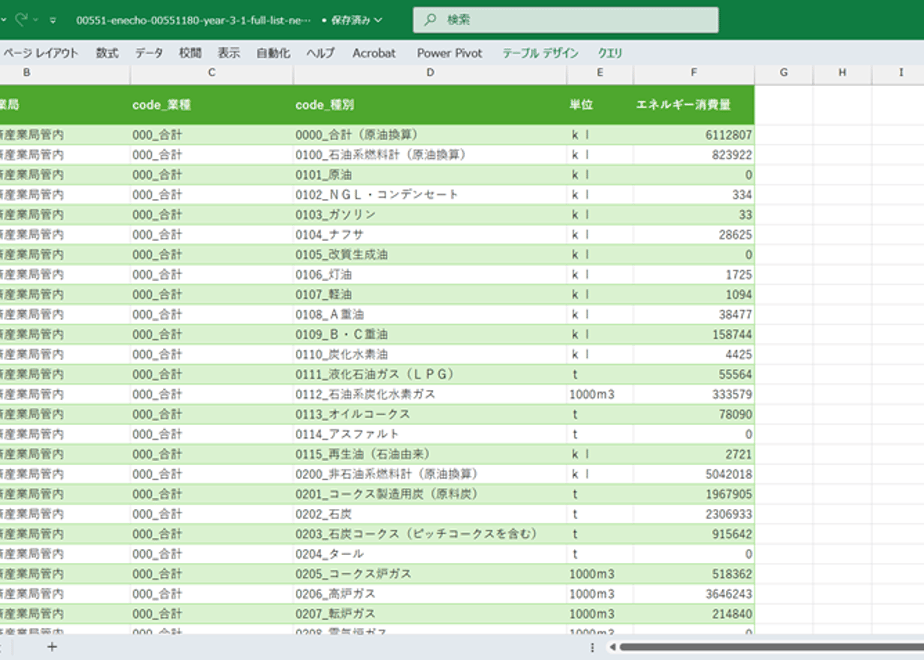
Task: Select cell 0201_コークス製造用炭（原料炭）
Action: [x=430, y=494]
